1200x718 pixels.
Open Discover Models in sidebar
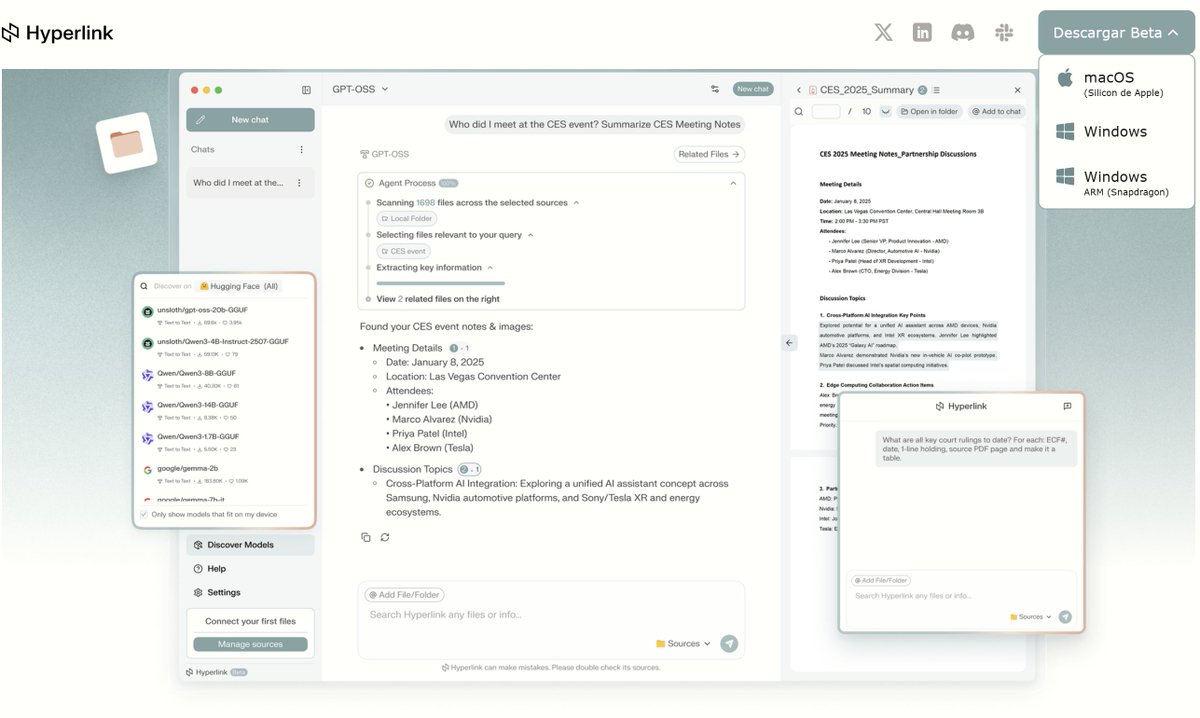click(x=250, y=545)
